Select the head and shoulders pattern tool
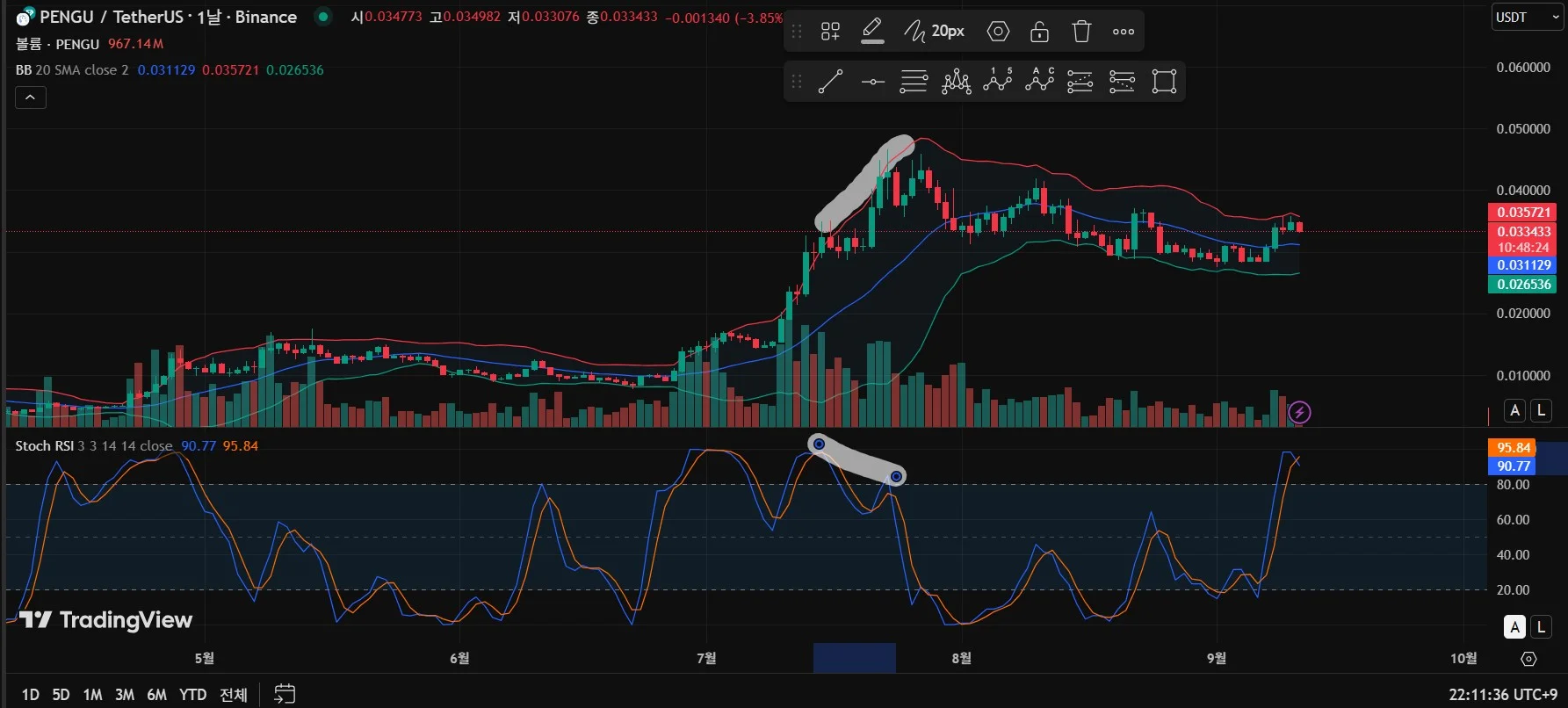The width and height of the screenshot is (1568, 708). pyautogui.click(x=956, y=82)
